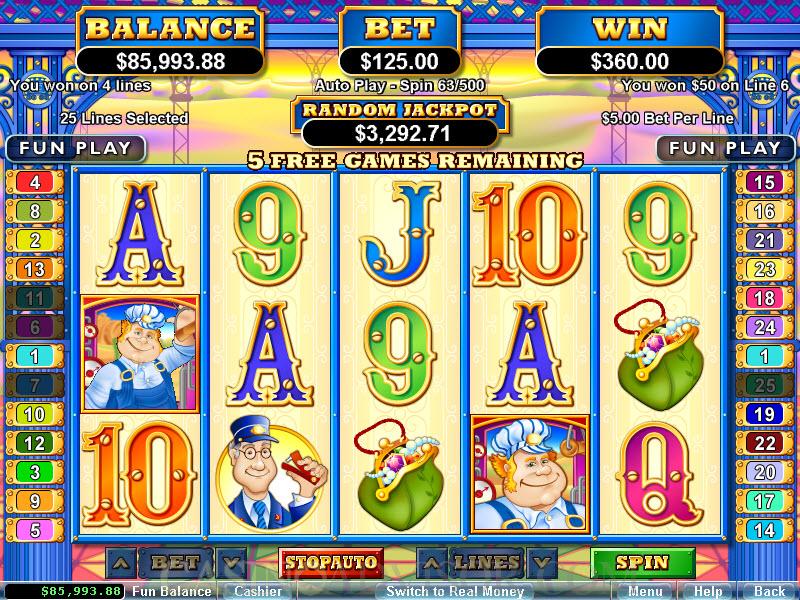Click the blue J symbol on reel three
Screen dimensions: 800x600
pos(401,233)
